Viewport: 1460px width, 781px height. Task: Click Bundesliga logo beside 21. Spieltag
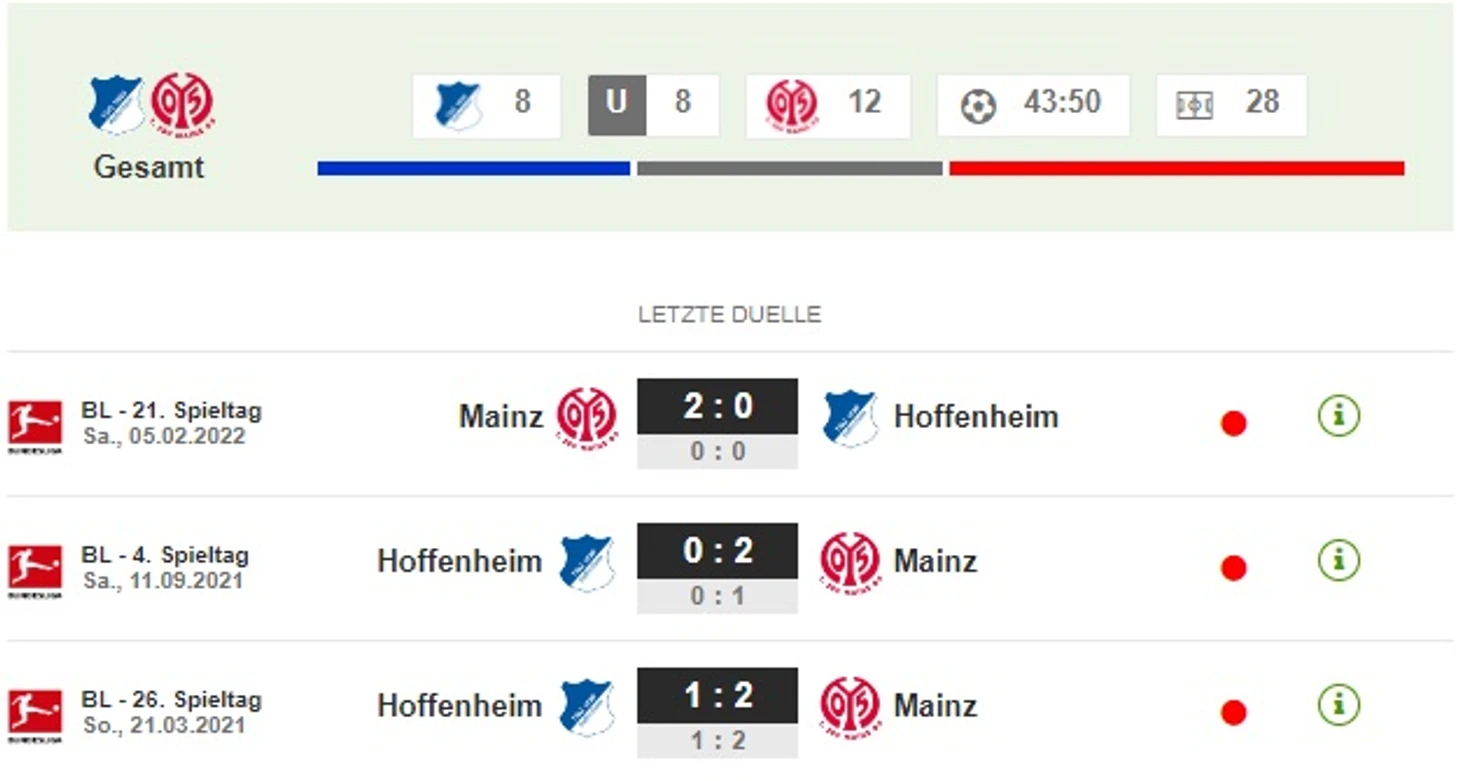coord(35,427)
